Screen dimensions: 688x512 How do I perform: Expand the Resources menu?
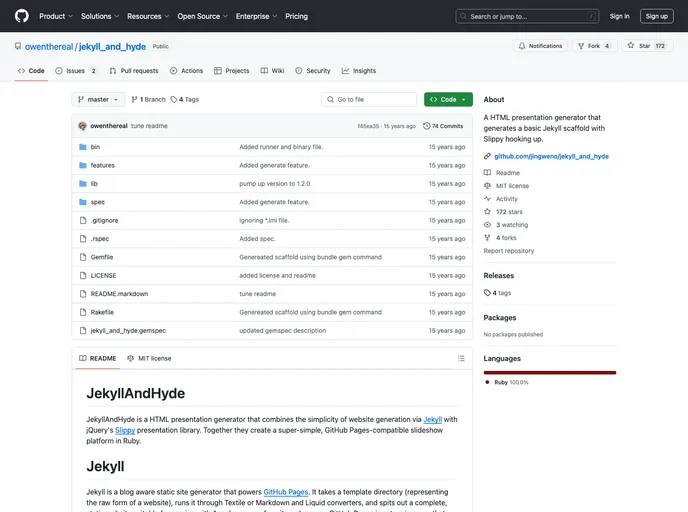click(x=148, y=16)
